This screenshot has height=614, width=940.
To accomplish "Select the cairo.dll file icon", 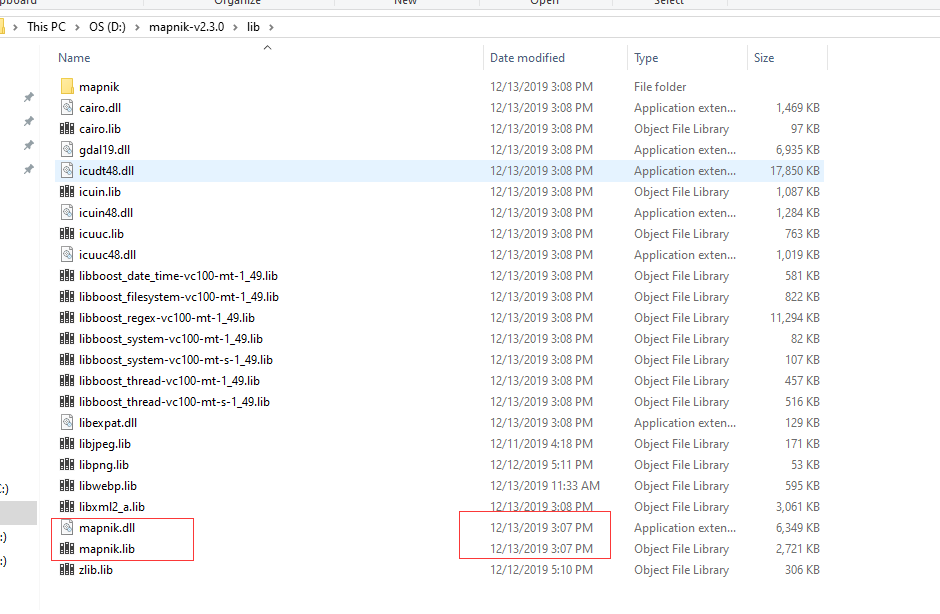I will (65, 107).
